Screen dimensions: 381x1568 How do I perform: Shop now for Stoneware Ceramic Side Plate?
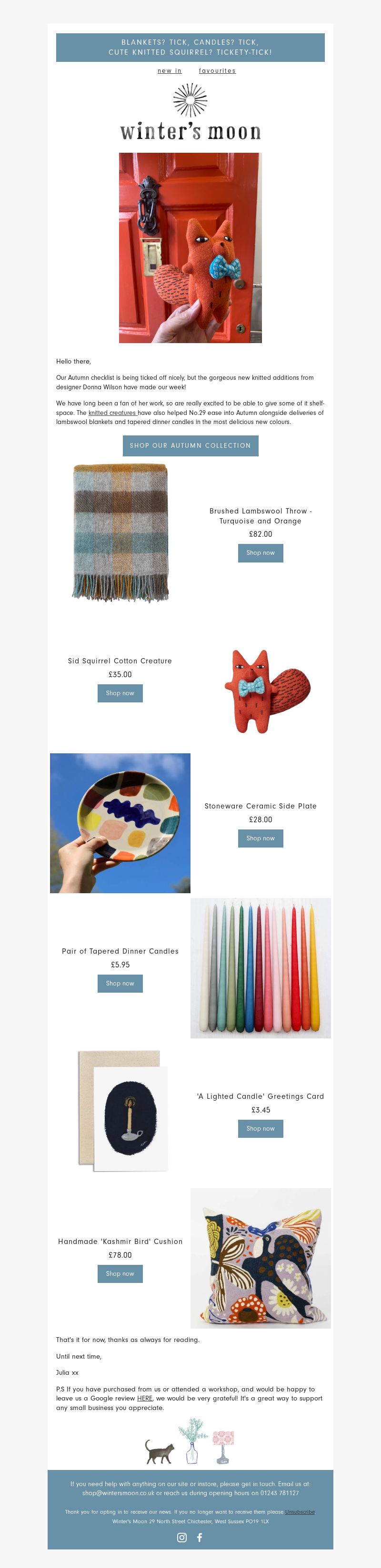tap(261, 838)
